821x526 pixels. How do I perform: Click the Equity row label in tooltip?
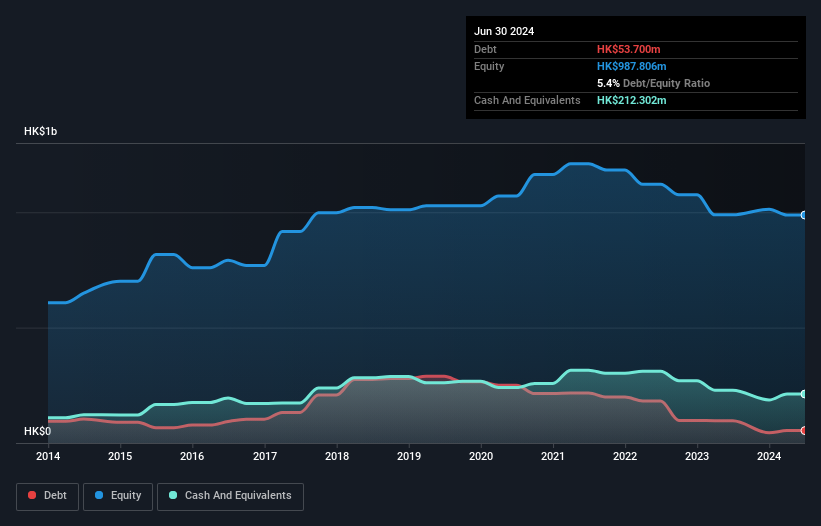pos(489,66)
